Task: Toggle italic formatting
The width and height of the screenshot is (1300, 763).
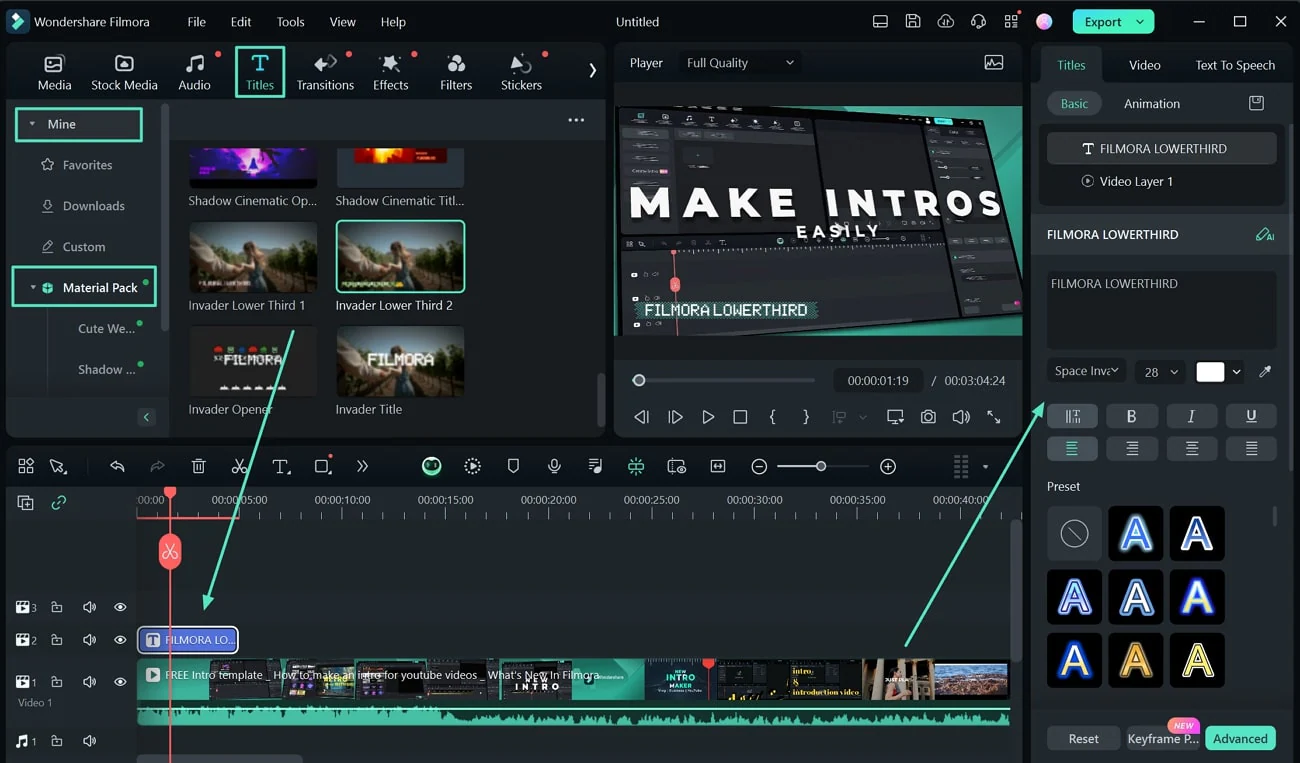Action: 1191,417
